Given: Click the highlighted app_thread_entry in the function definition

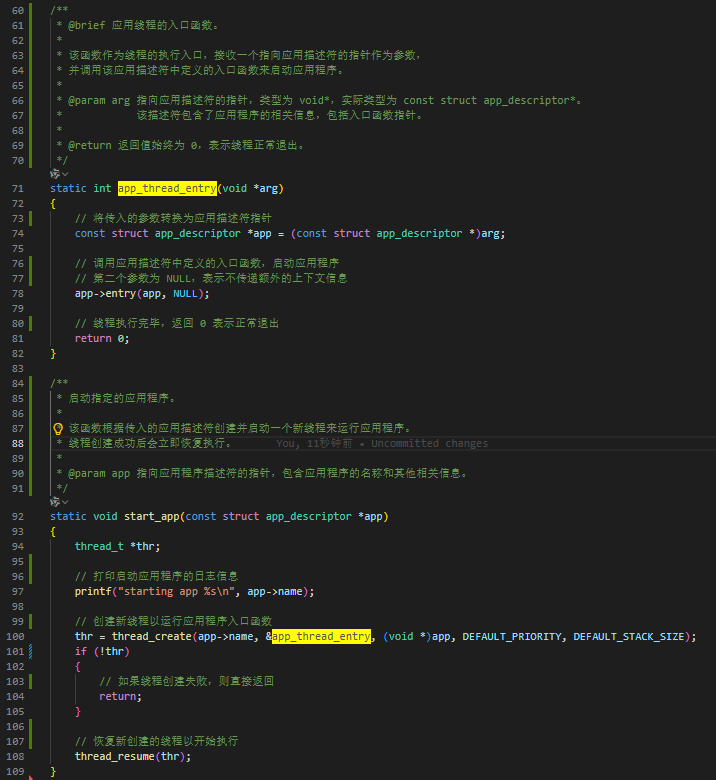Looking at the screenshot, I should (x=167, y=188).
